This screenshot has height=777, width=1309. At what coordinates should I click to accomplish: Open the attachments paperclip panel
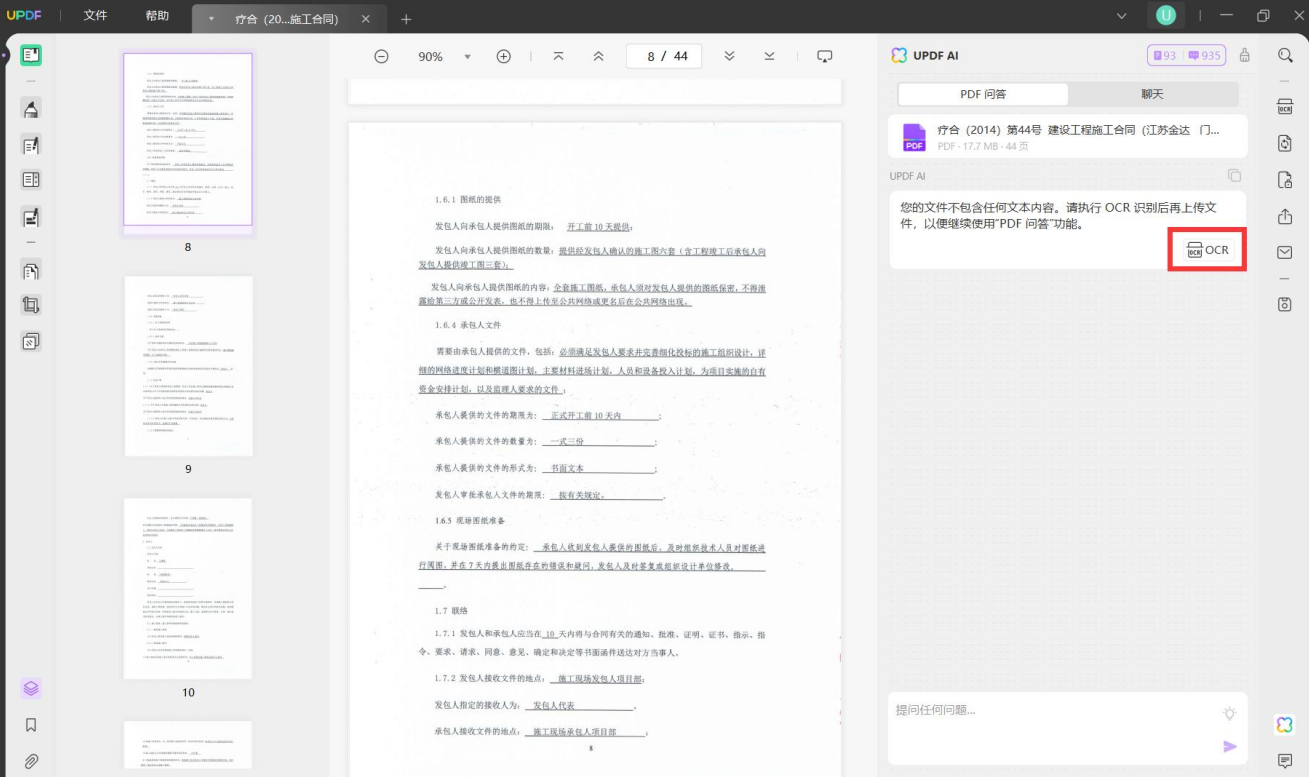(x=31, y=761)
